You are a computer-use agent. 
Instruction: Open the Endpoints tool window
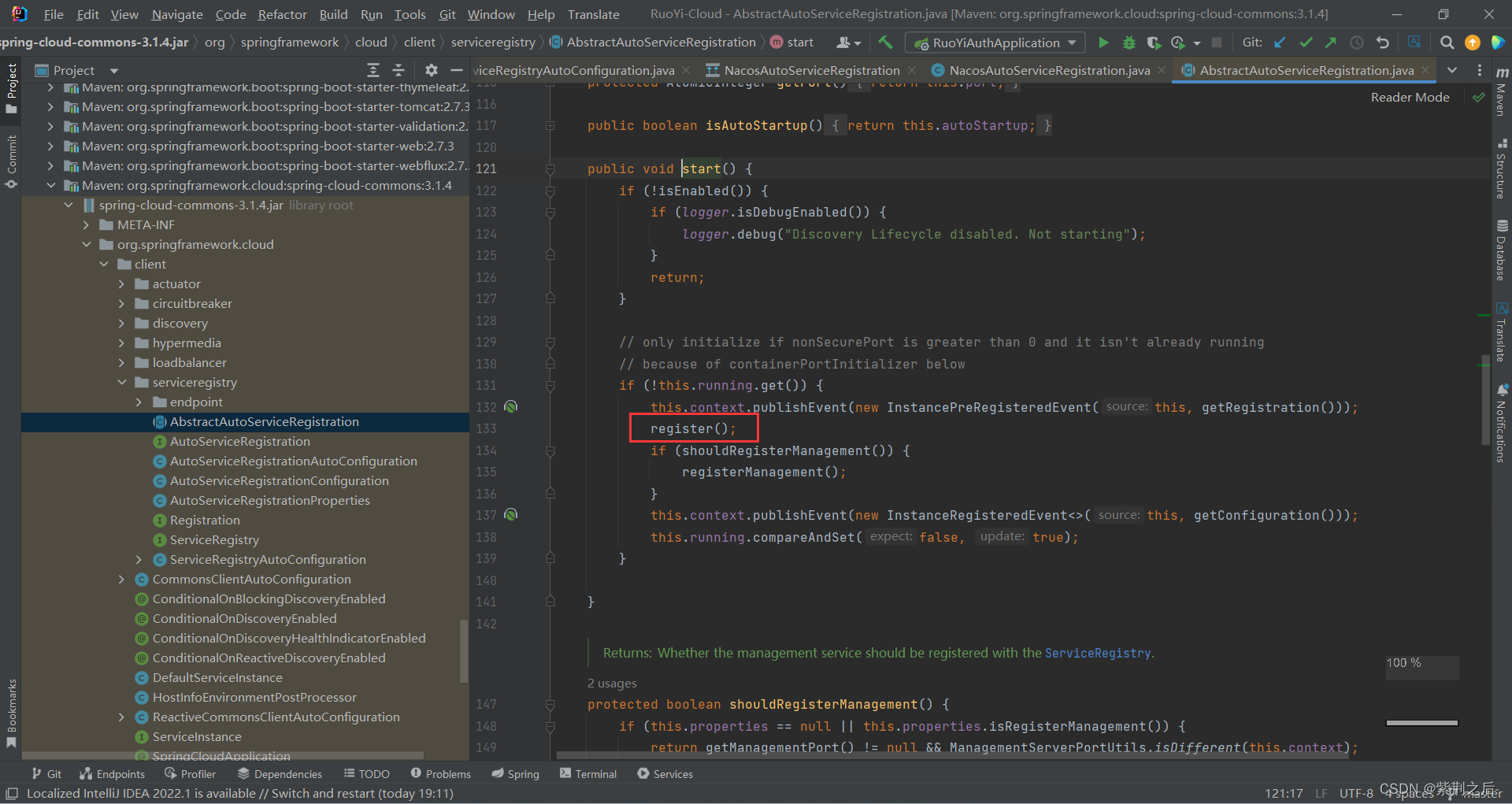tap(113, 774)
